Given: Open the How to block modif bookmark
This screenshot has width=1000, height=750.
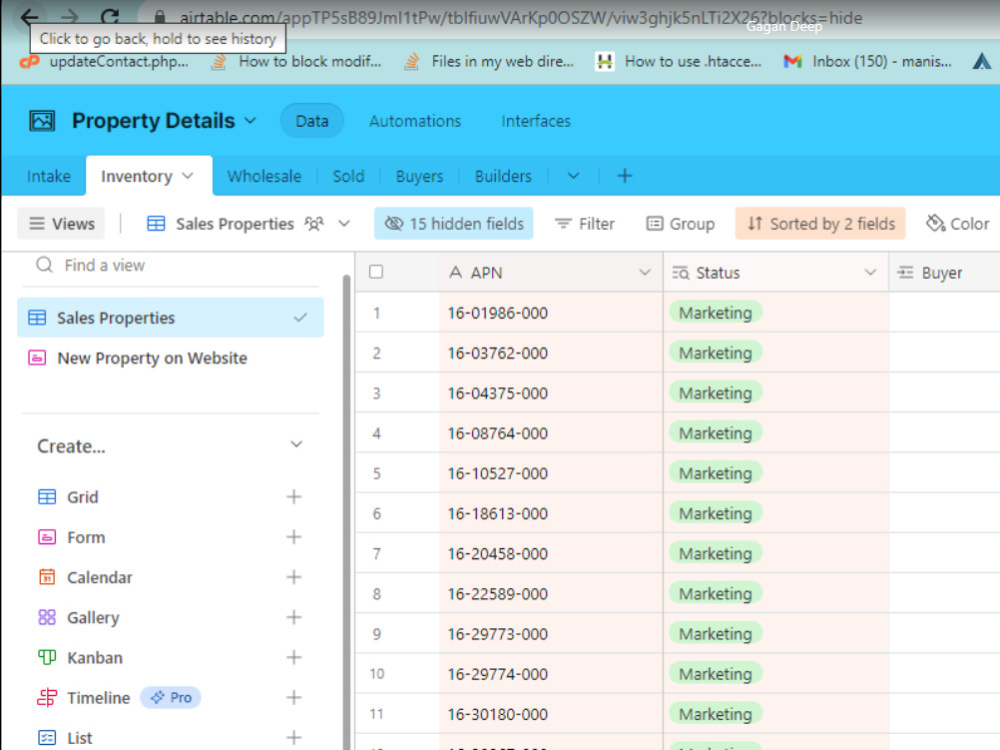Looking at the screenshot, I should pyautogui.click(x=296, y=62).
